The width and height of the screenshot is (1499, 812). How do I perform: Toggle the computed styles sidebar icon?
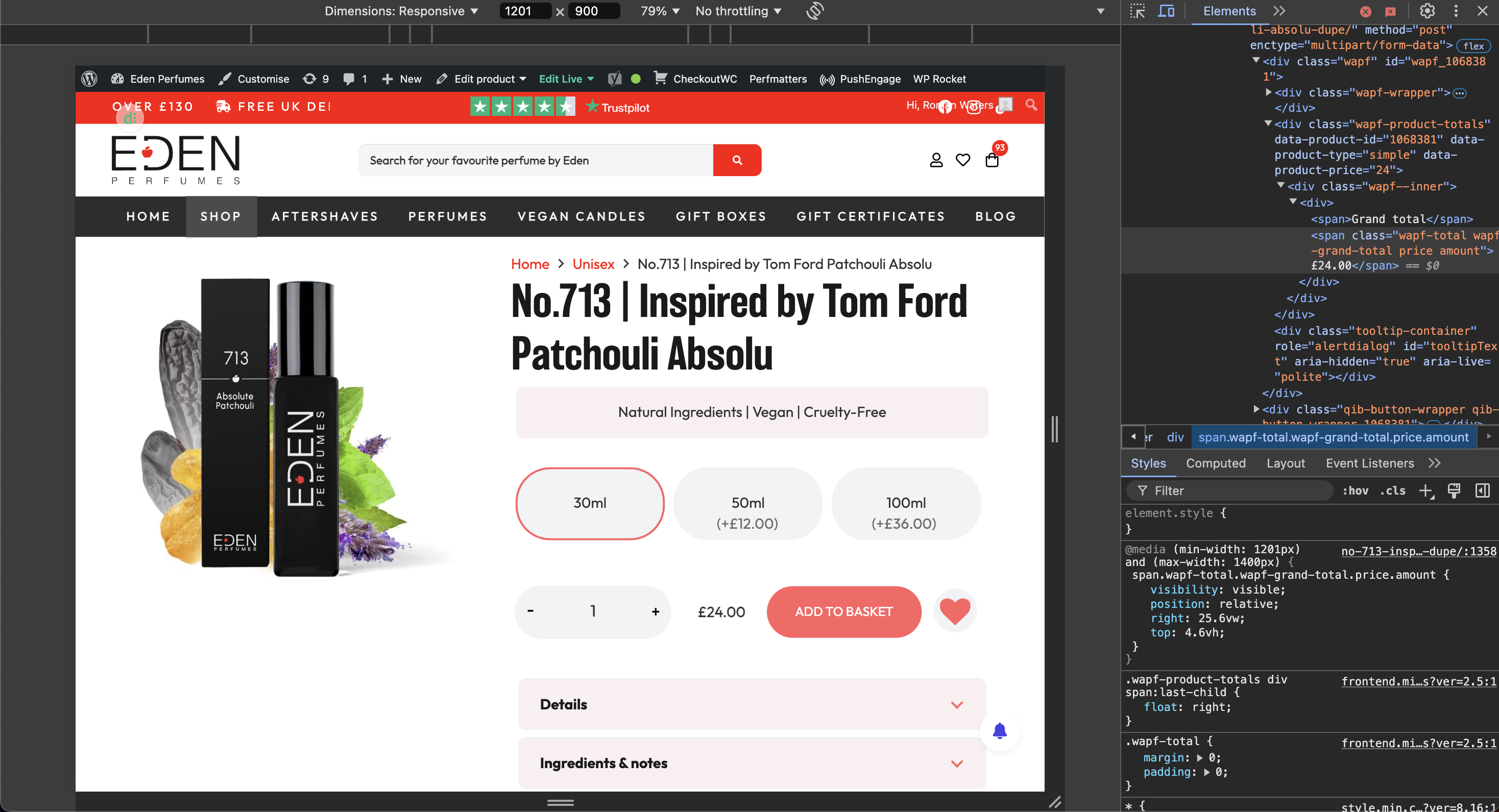point(1482,491)
